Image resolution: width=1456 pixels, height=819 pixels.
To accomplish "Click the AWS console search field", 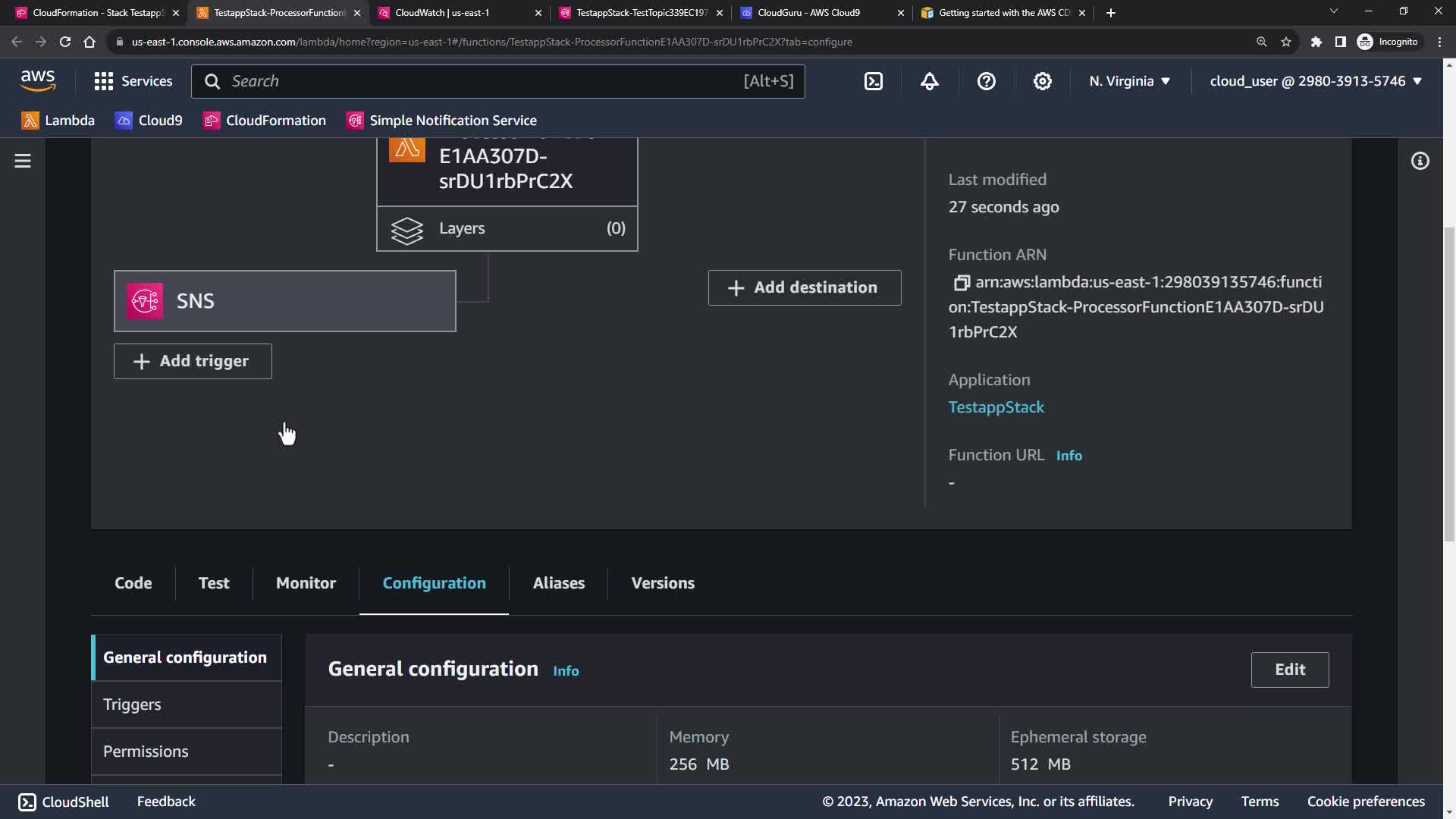I will tap(485, 81).
